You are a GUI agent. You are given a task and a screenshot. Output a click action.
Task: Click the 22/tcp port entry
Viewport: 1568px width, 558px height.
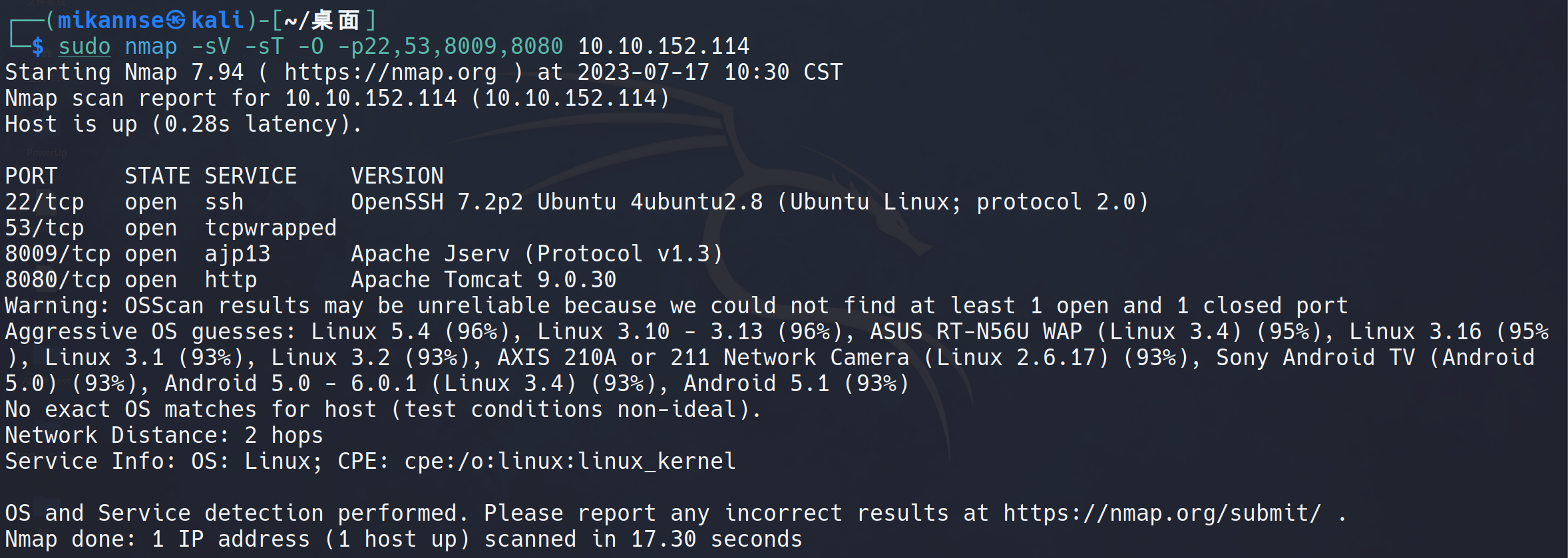pos(45,202)
